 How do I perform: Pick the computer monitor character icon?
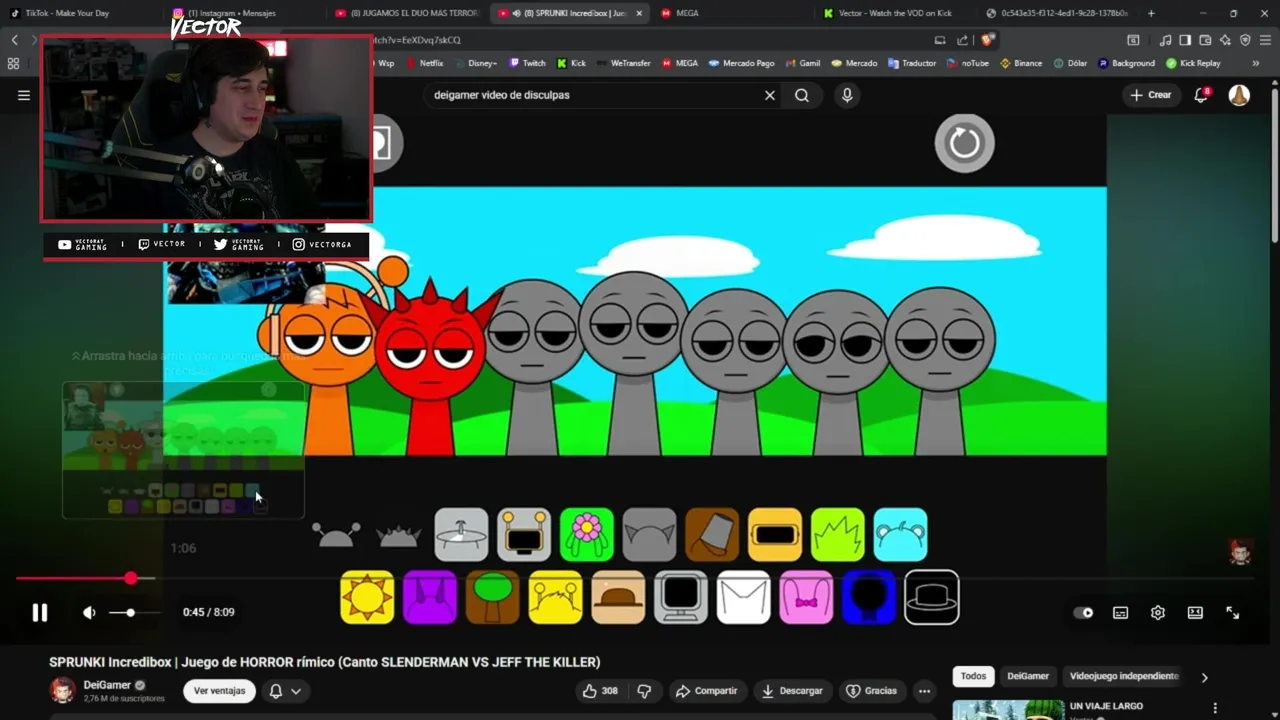pos(681,597)
